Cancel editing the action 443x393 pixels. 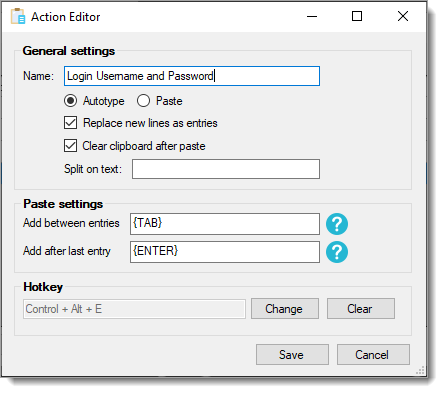click(373, 355)
